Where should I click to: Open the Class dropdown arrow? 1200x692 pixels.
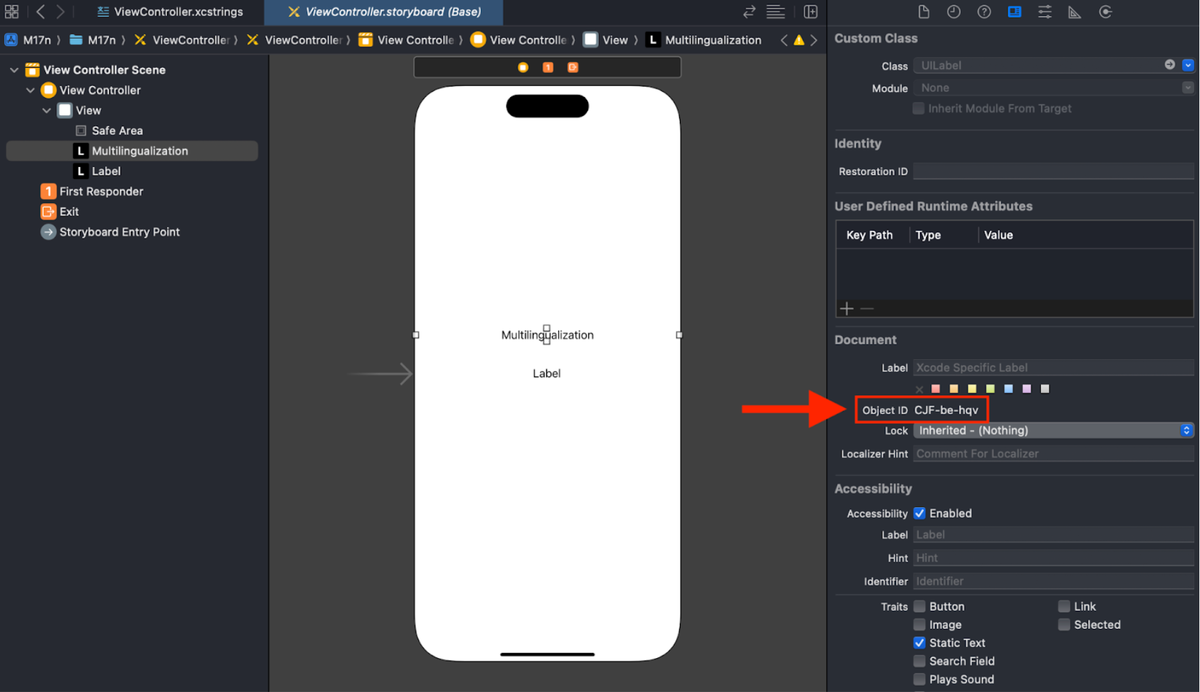(1188, 65)
